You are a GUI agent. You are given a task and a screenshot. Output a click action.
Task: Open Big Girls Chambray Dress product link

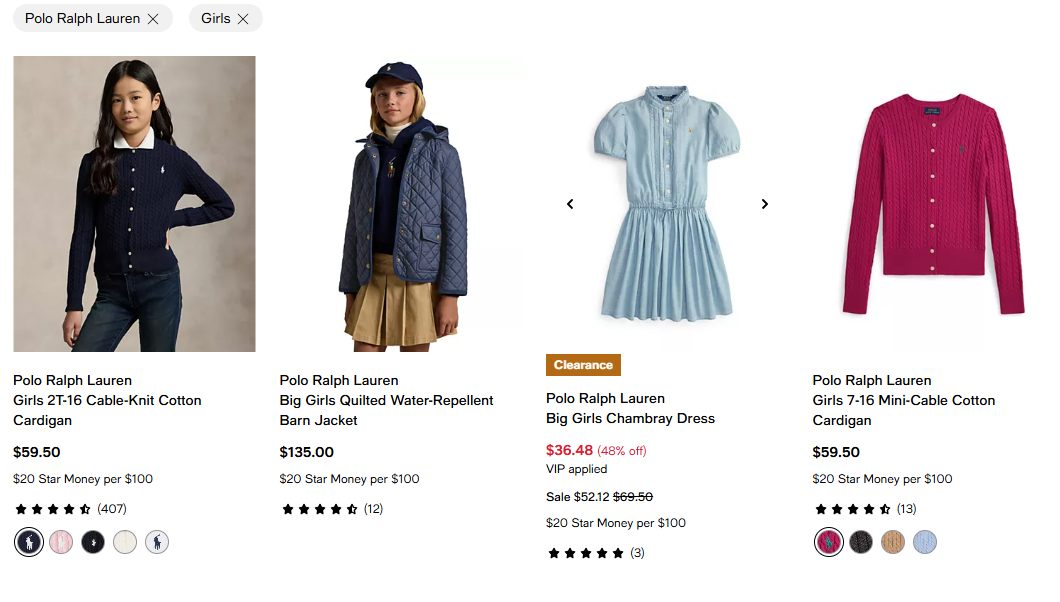click(630, 418)
